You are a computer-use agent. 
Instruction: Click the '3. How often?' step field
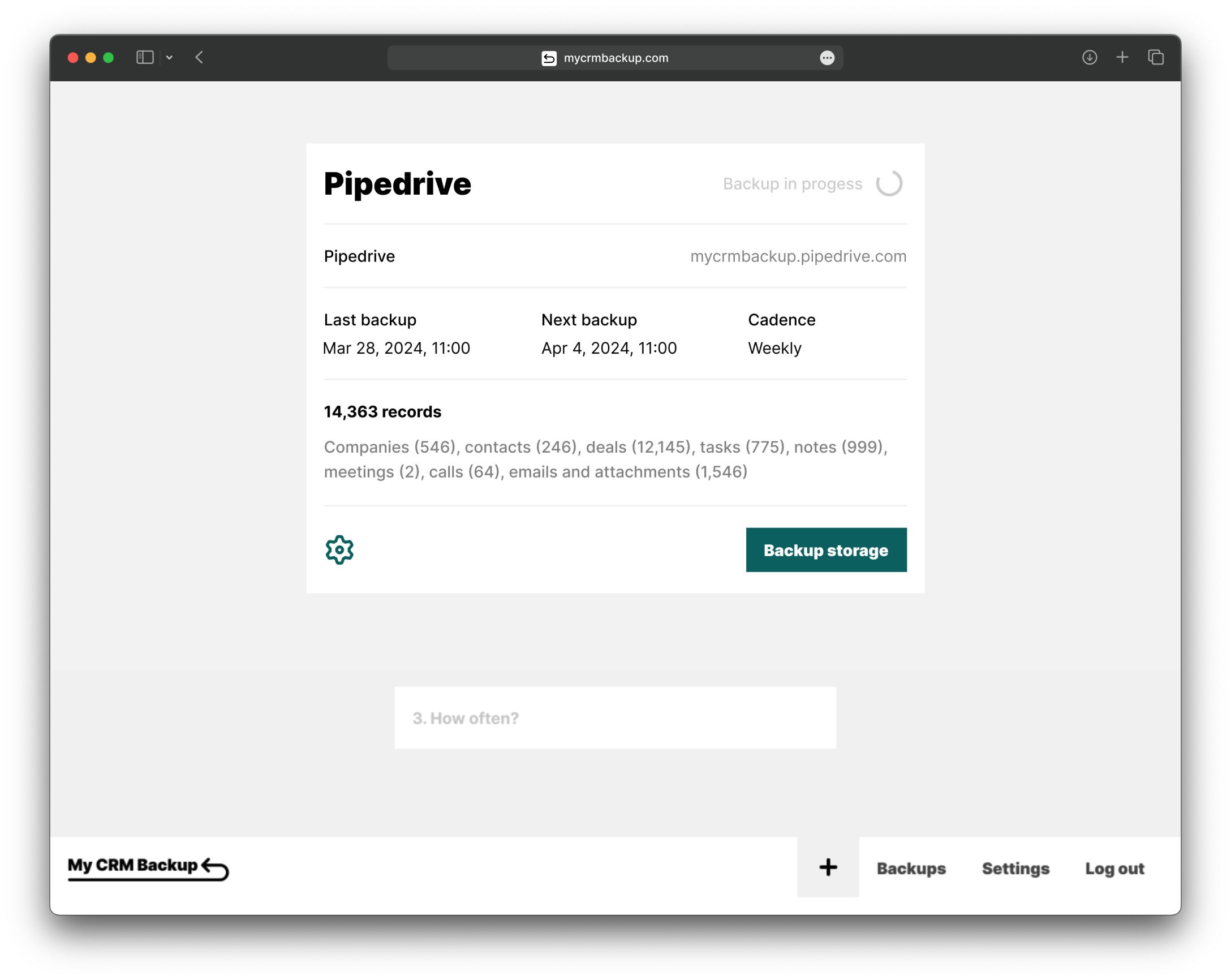click(615, 718)
